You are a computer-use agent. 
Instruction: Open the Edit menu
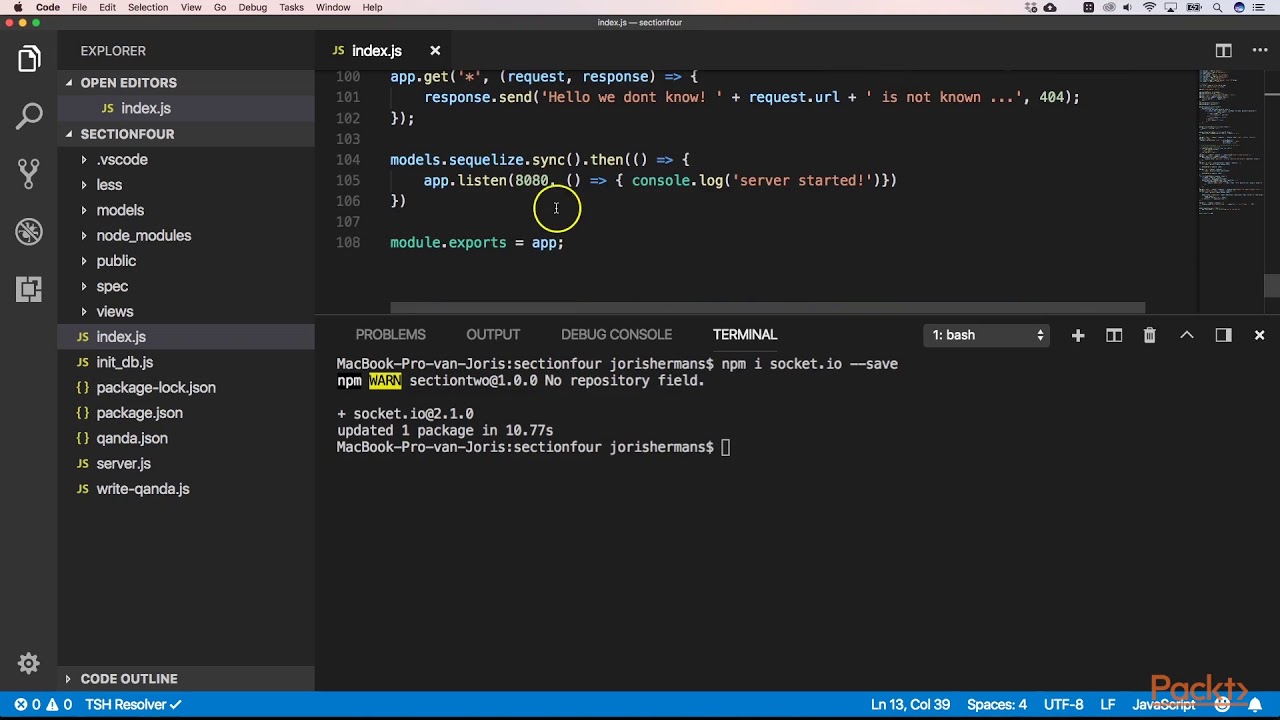tap(107, 7)
